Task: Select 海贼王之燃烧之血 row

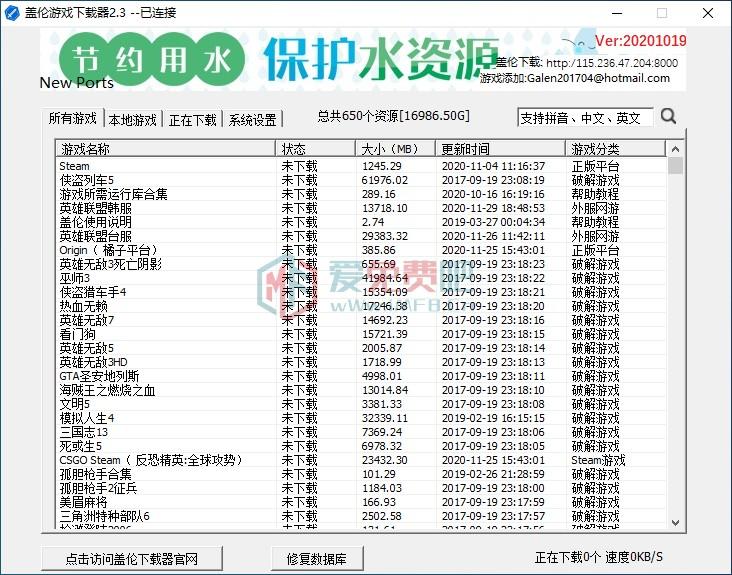Action: tap(361, 390)
